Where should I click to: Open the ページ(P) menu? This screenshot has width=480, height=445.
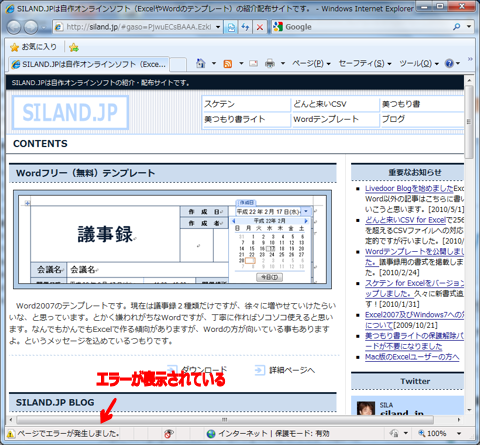[x=311, y=63]
